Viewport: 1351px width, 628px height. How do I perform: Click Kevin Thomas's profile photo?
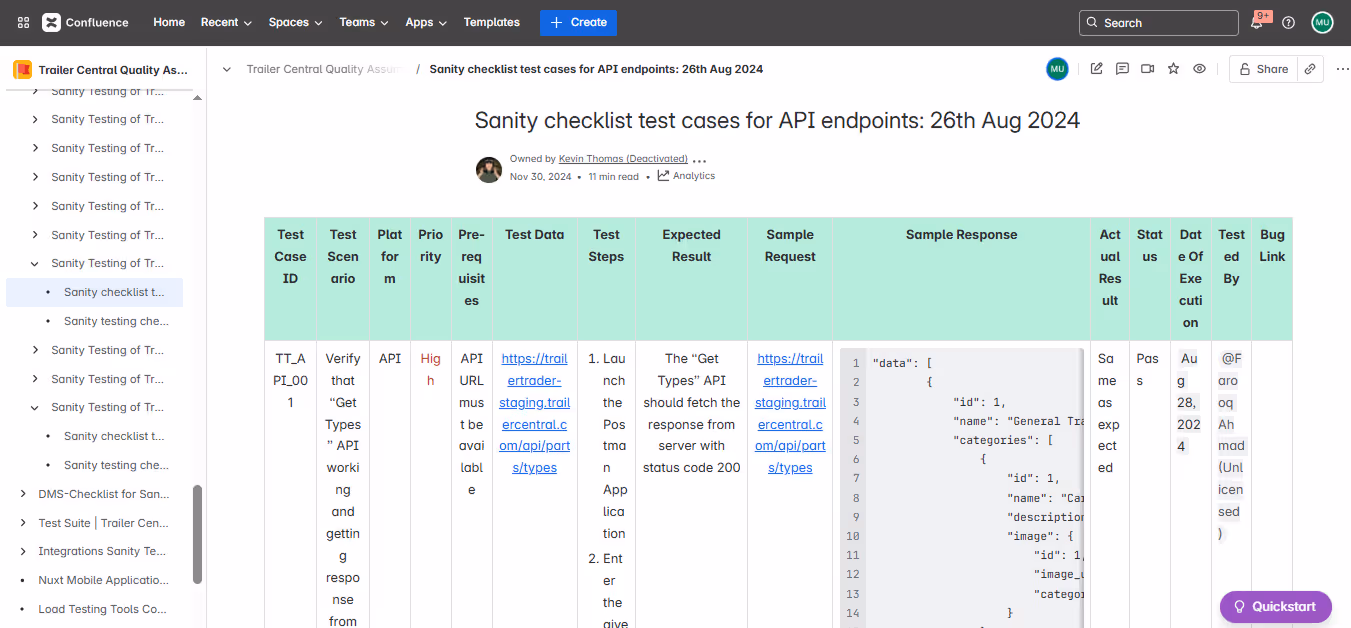[489, 169]
